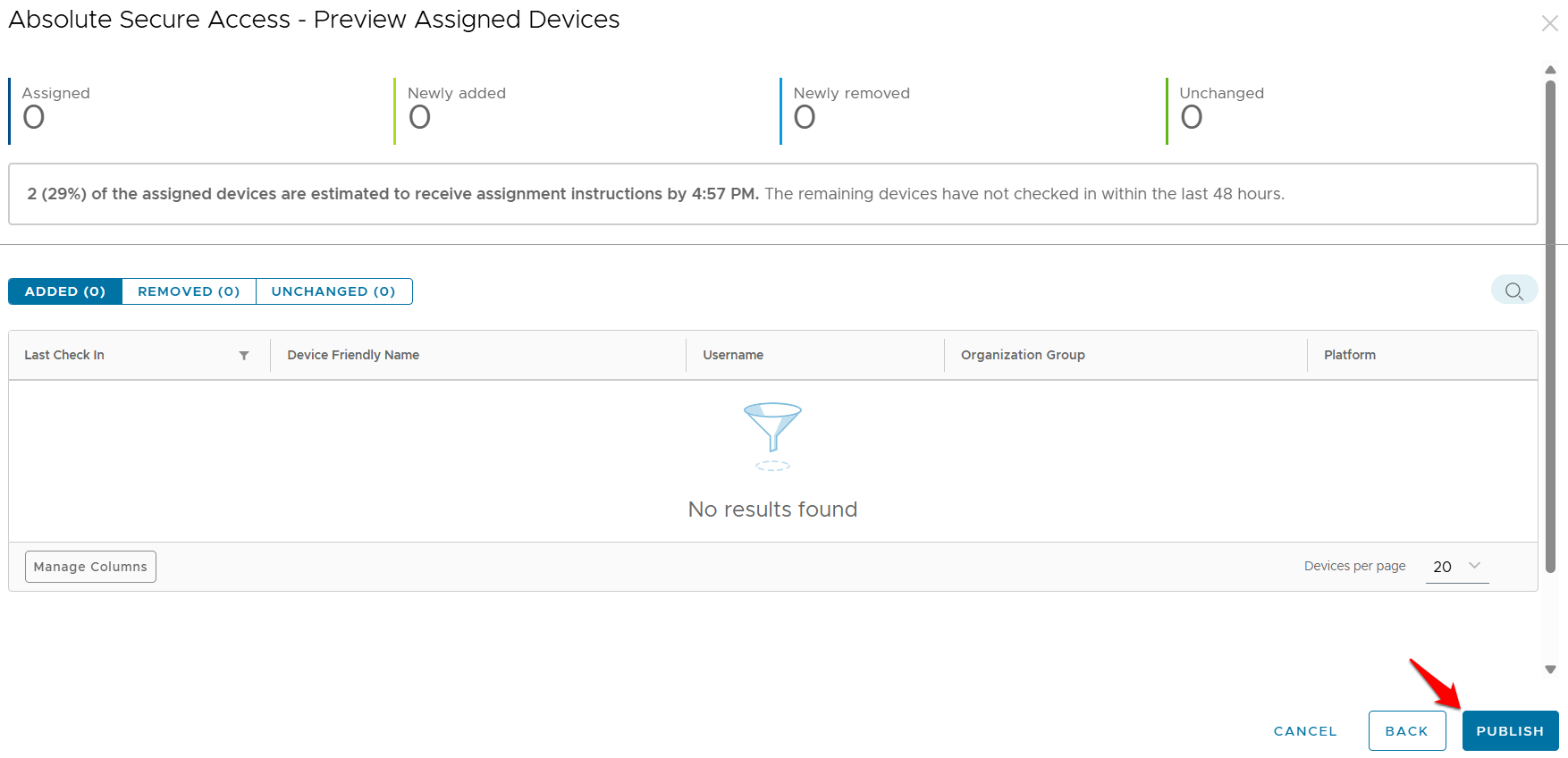Click the Username column header
The height and width of the screenshot is (758, 1568).
coord(733,355)
